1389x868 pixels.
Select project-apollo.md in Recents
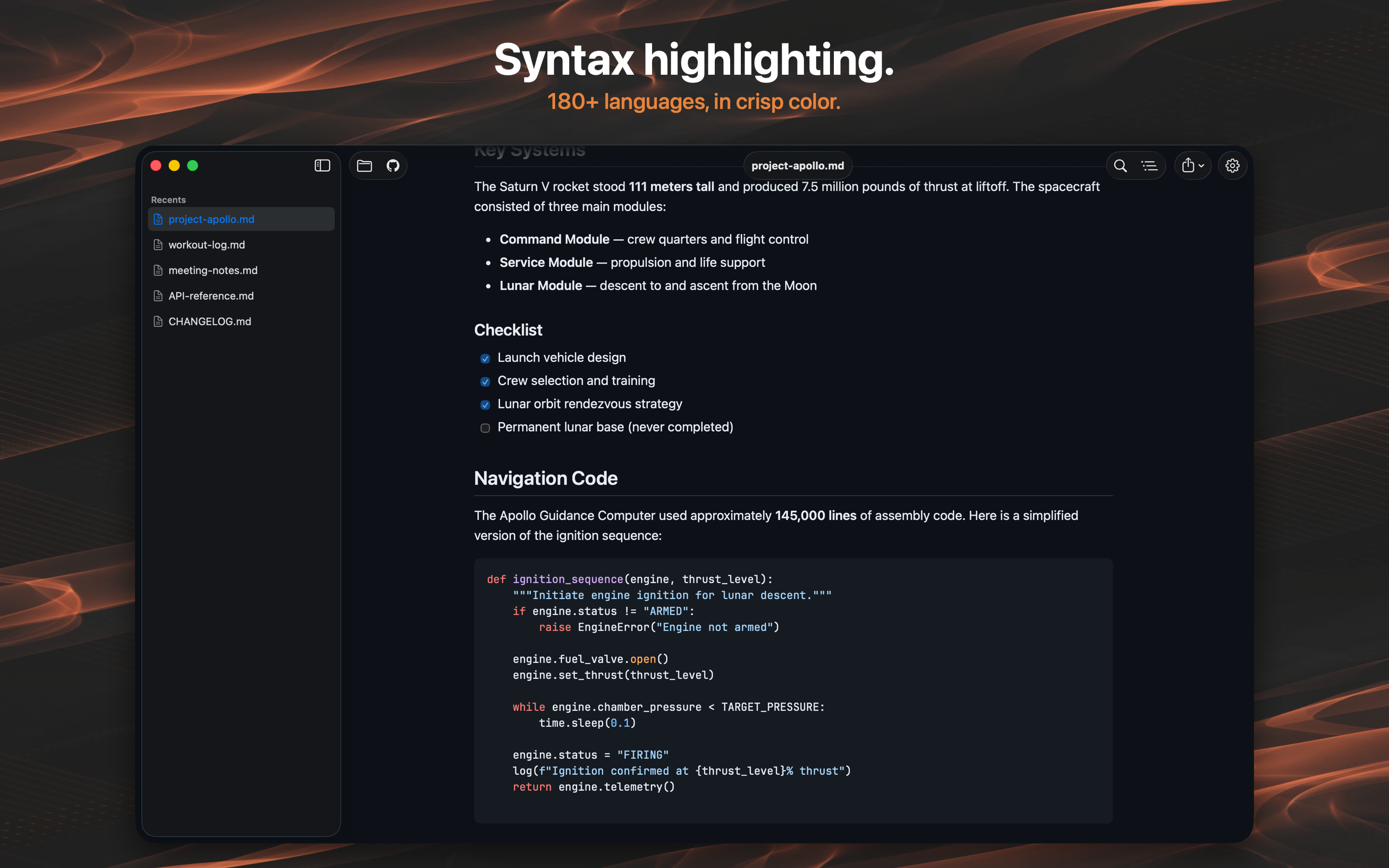[x=241, y=219]
